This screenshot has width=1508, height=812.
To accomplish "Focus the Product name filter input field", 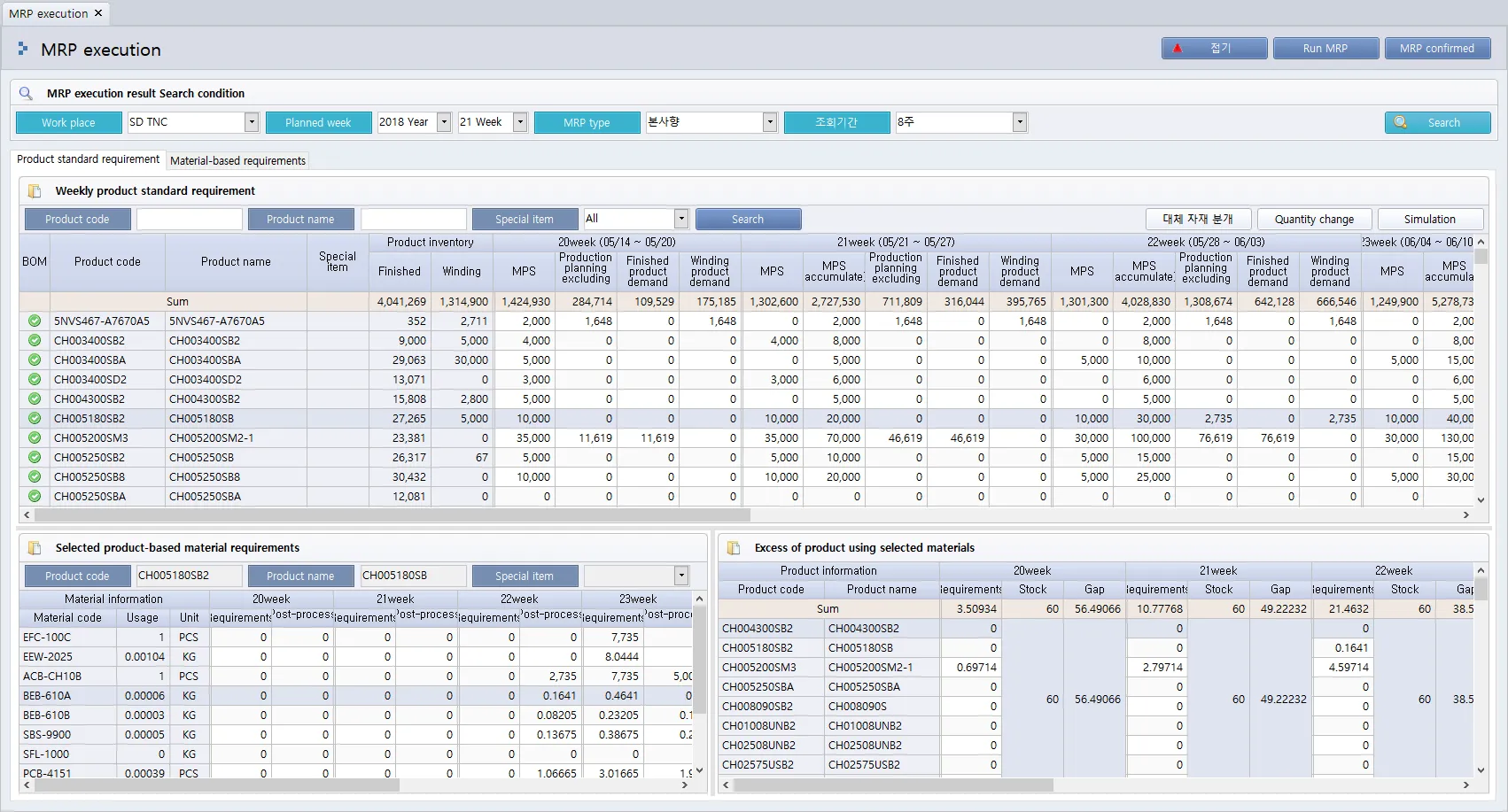I will (x=414, y=219).
